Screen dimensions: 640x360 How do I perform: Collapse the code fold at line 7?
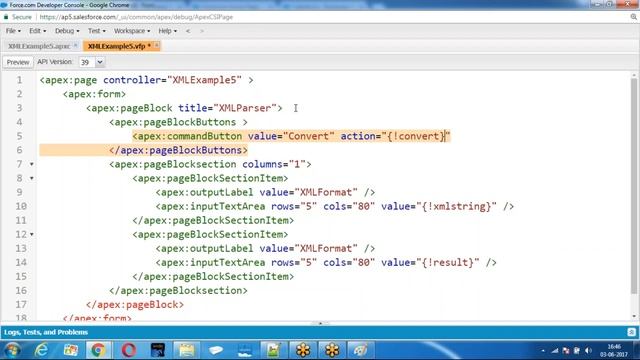click(x=31, y=164)
